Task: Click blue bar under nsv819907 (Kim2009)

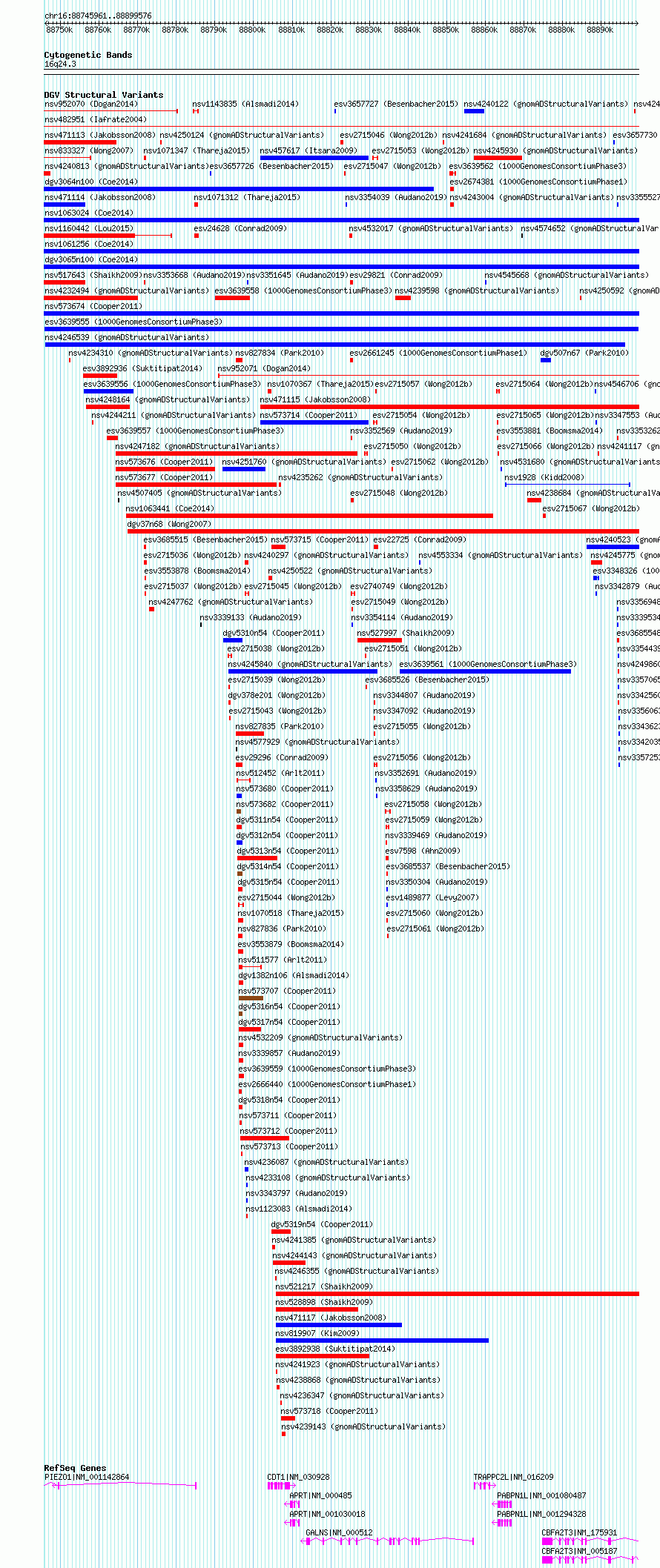Action: coord(382,1341)
